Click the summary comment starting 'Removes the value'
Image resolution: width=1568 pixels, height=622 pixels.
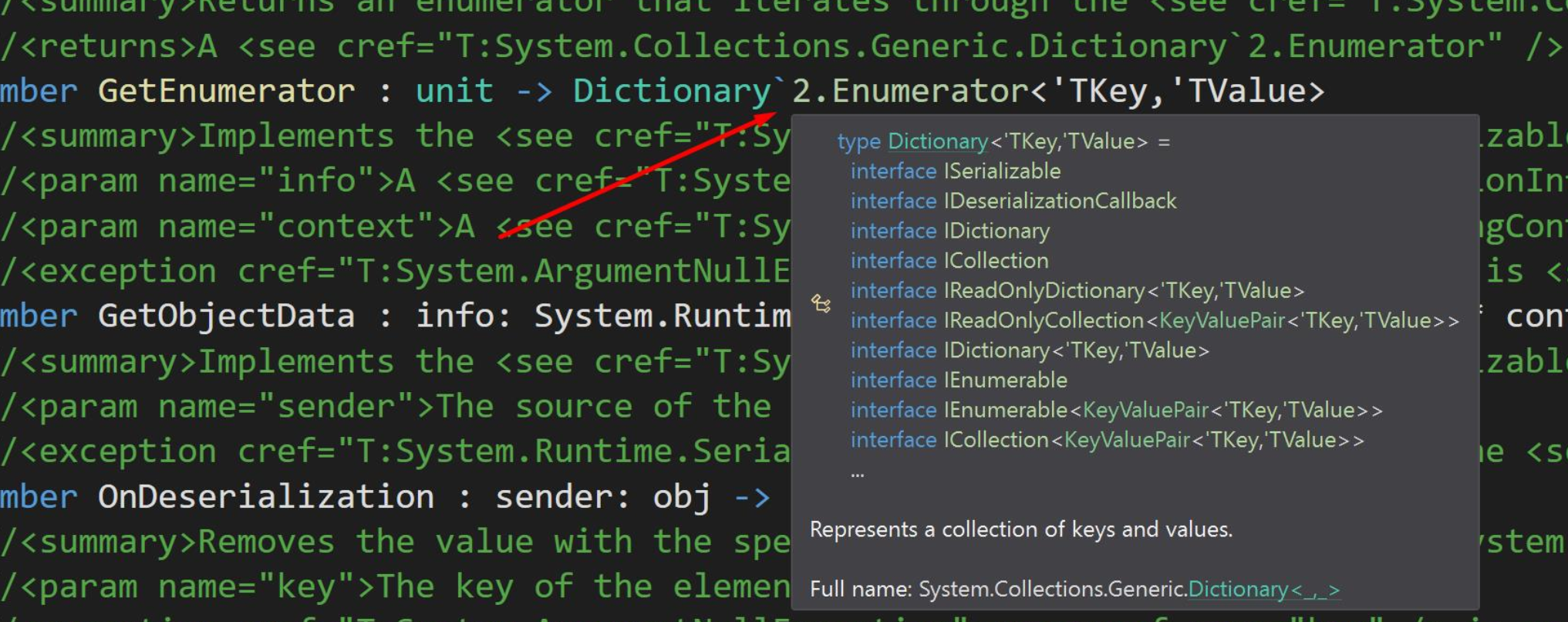(x=395, y=541)
